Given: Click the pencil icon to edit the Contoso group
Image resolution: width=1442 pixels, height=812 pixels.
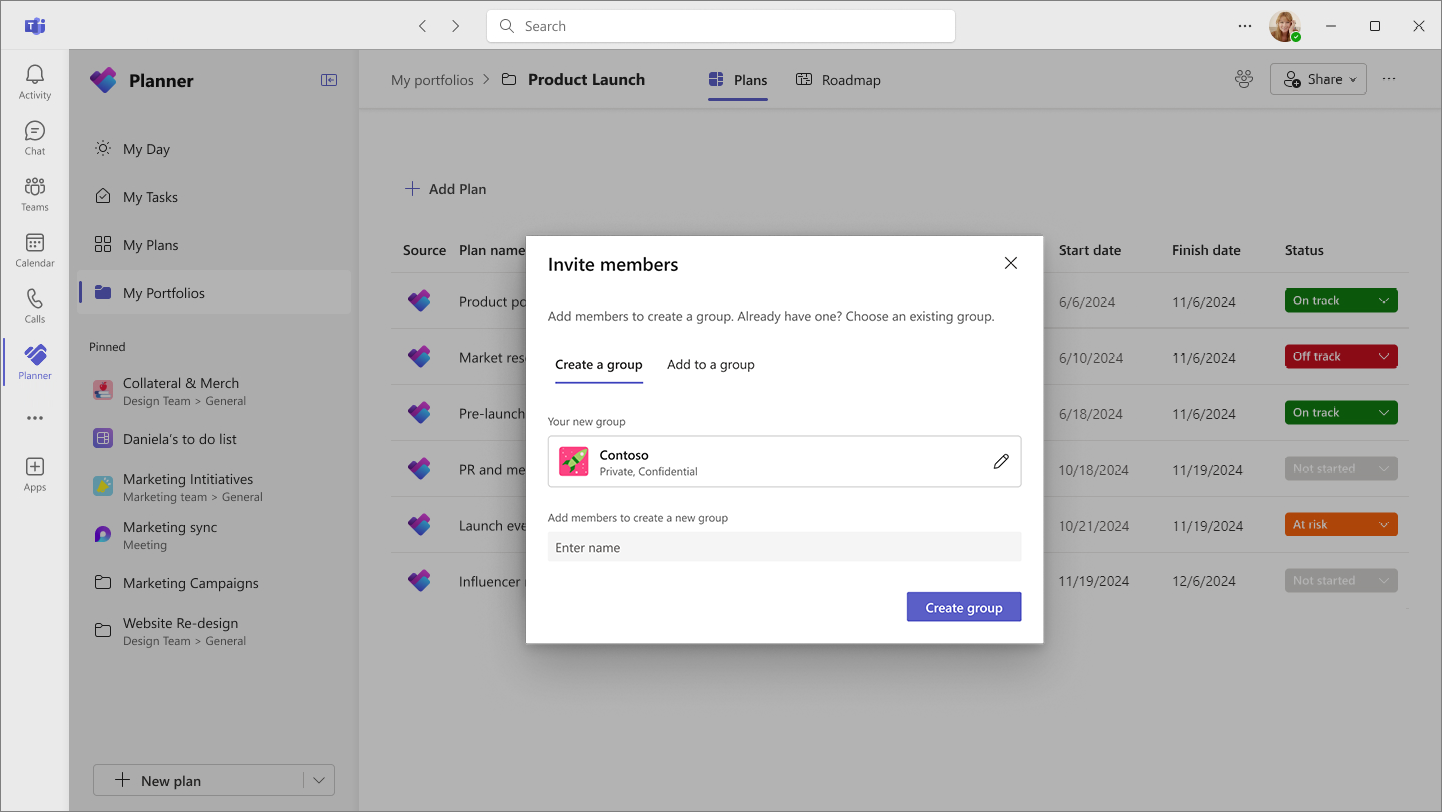Looking at the screenshot, I should tap(1001, 460).
